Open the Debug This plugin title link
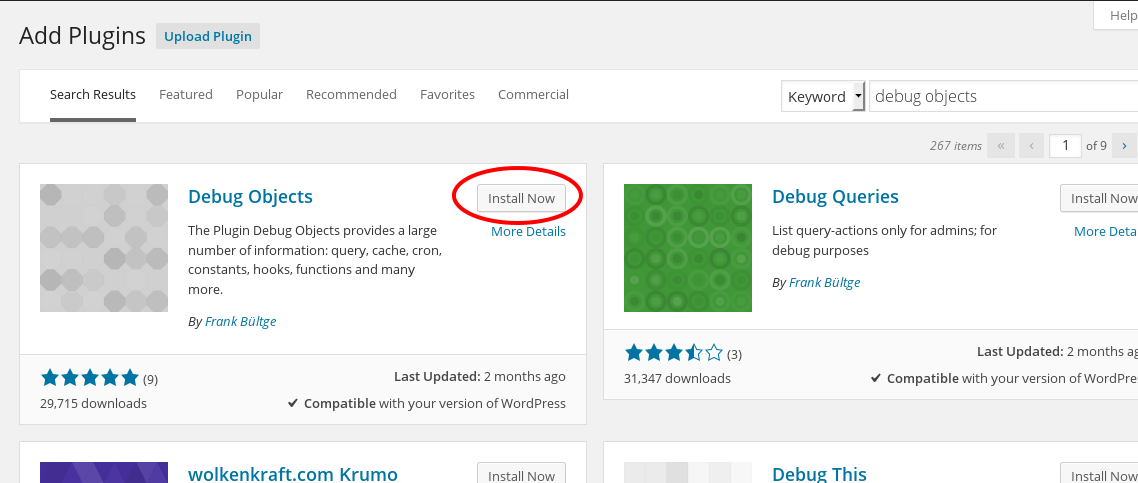This screenshot has width=1138, height=483. point(819,474)
